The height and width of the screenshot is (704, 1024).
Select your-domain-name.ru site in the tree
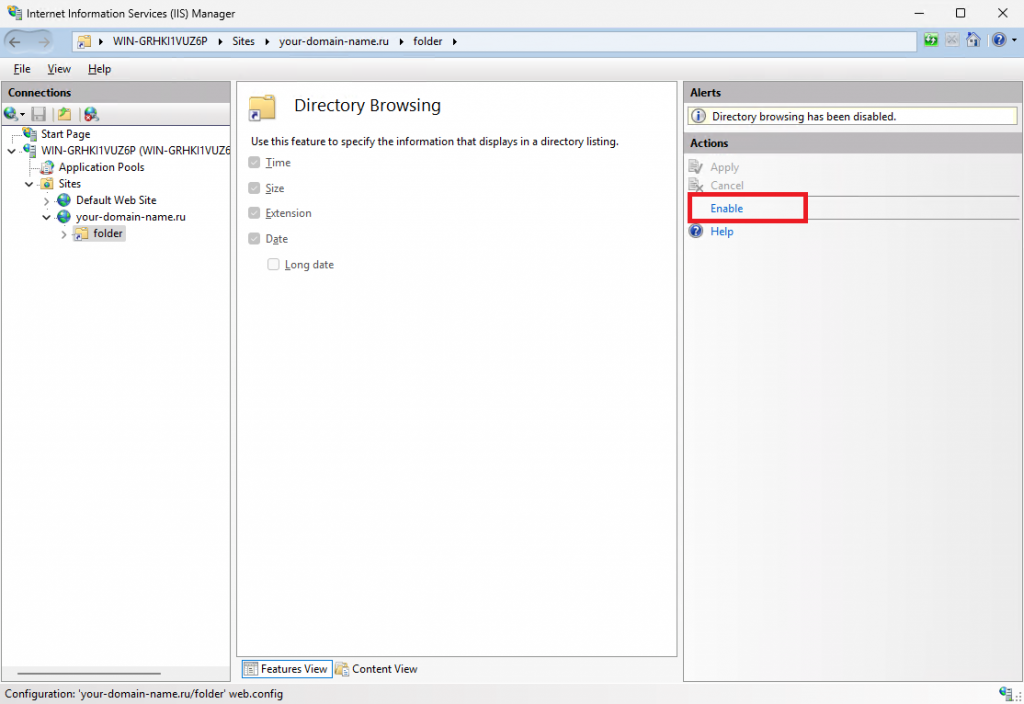[131, 217]
